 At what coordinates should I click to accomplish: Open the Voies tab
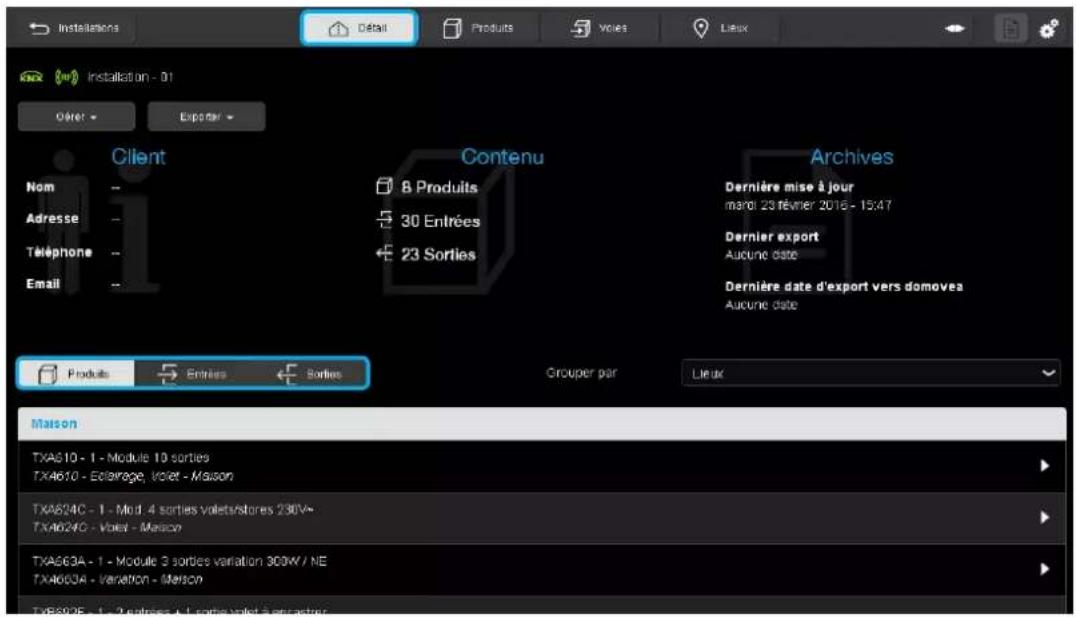click(x=599, y=28)
